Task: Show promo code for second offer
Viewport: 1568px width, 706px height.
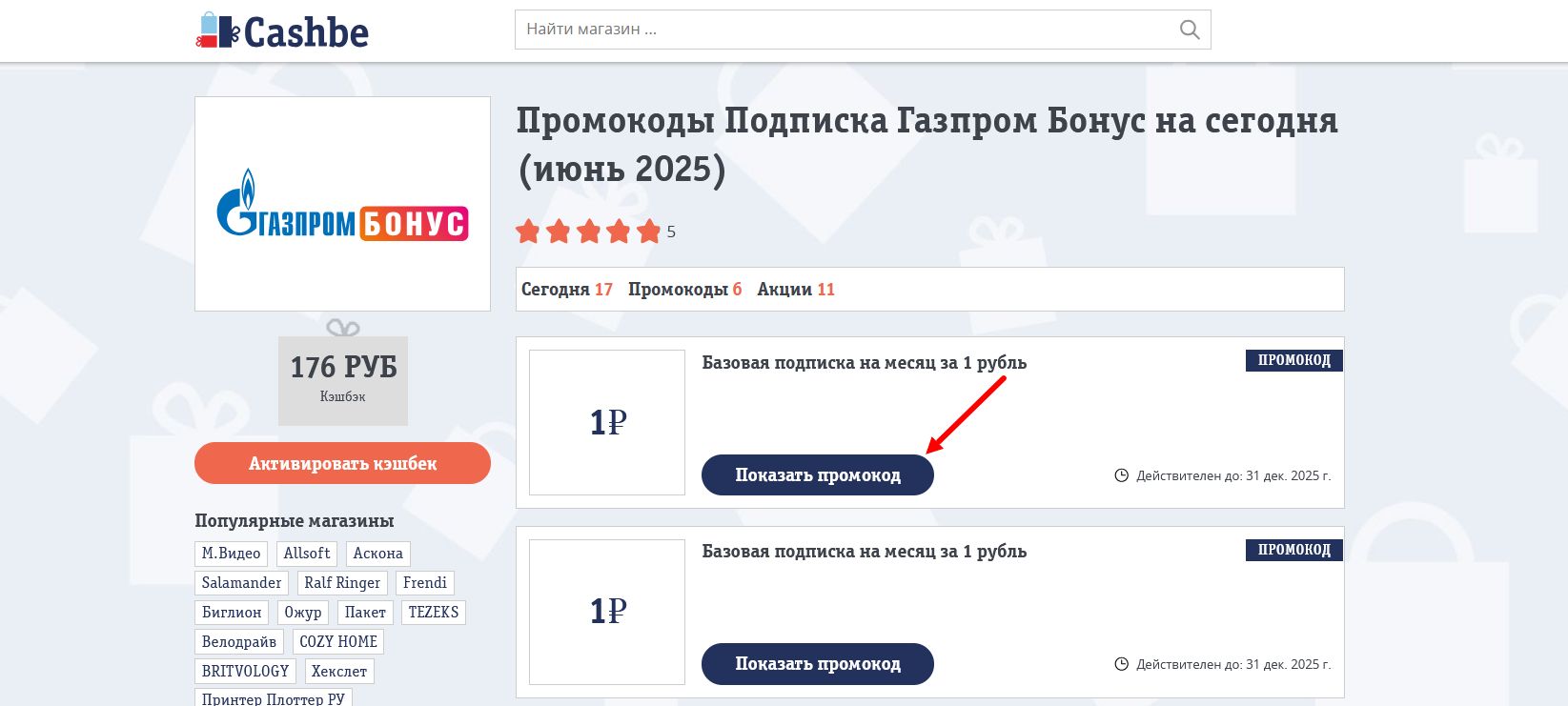Action: [818, 664]
